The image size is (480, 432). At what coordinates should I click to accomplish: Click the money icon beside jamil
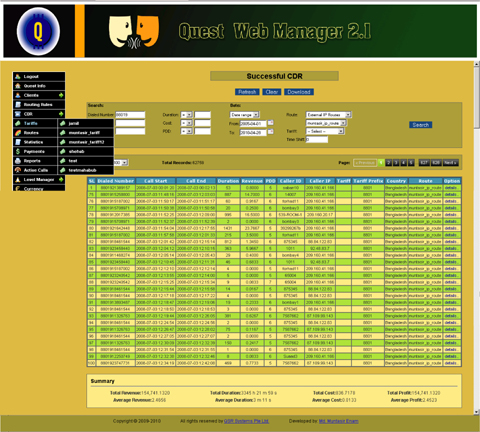point(63,123)
